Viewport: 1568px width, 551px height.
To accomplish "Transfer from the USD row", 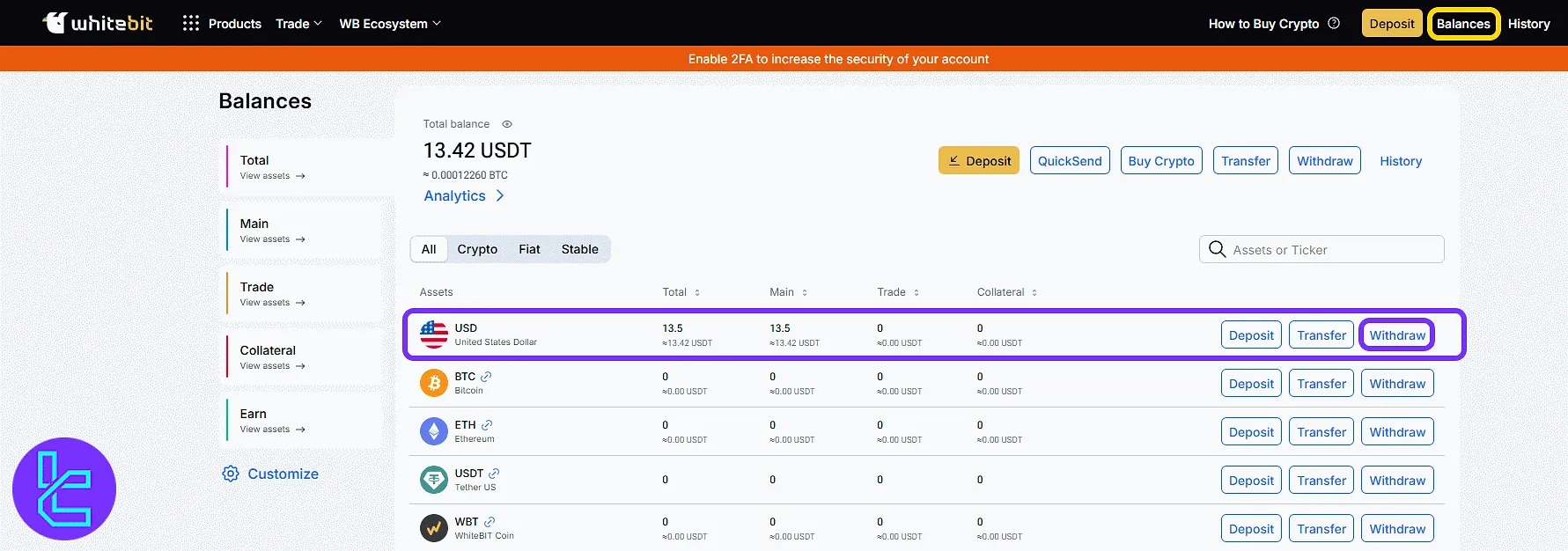I will [1321, 335].
